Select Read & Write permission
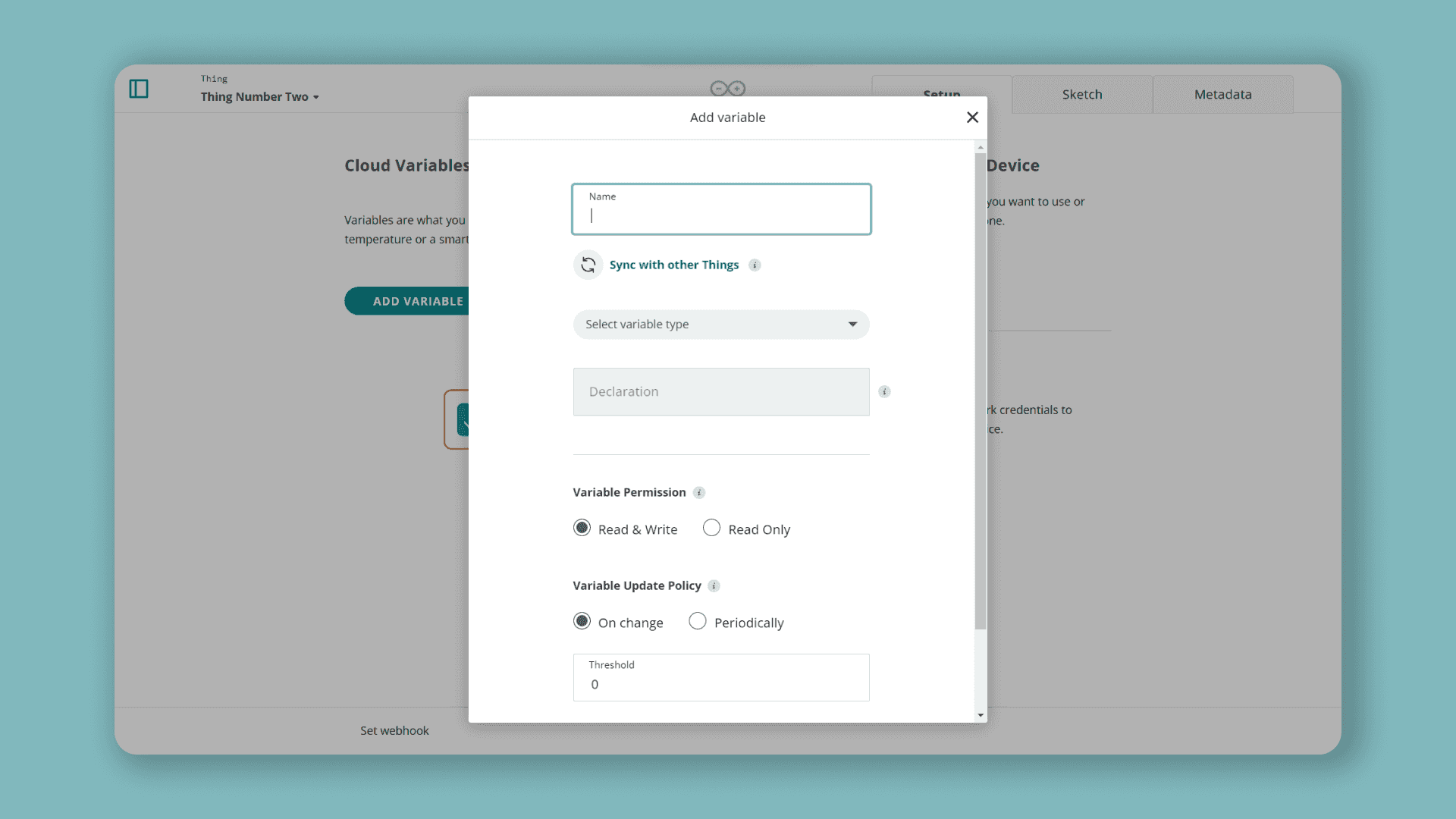1456x819 pixels. (582, 528)
